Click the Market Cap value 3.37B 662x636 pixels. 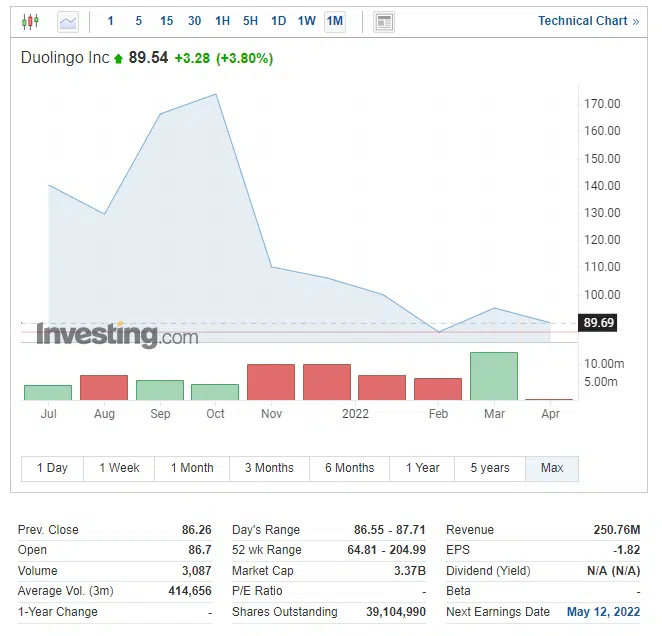[410, 571]
